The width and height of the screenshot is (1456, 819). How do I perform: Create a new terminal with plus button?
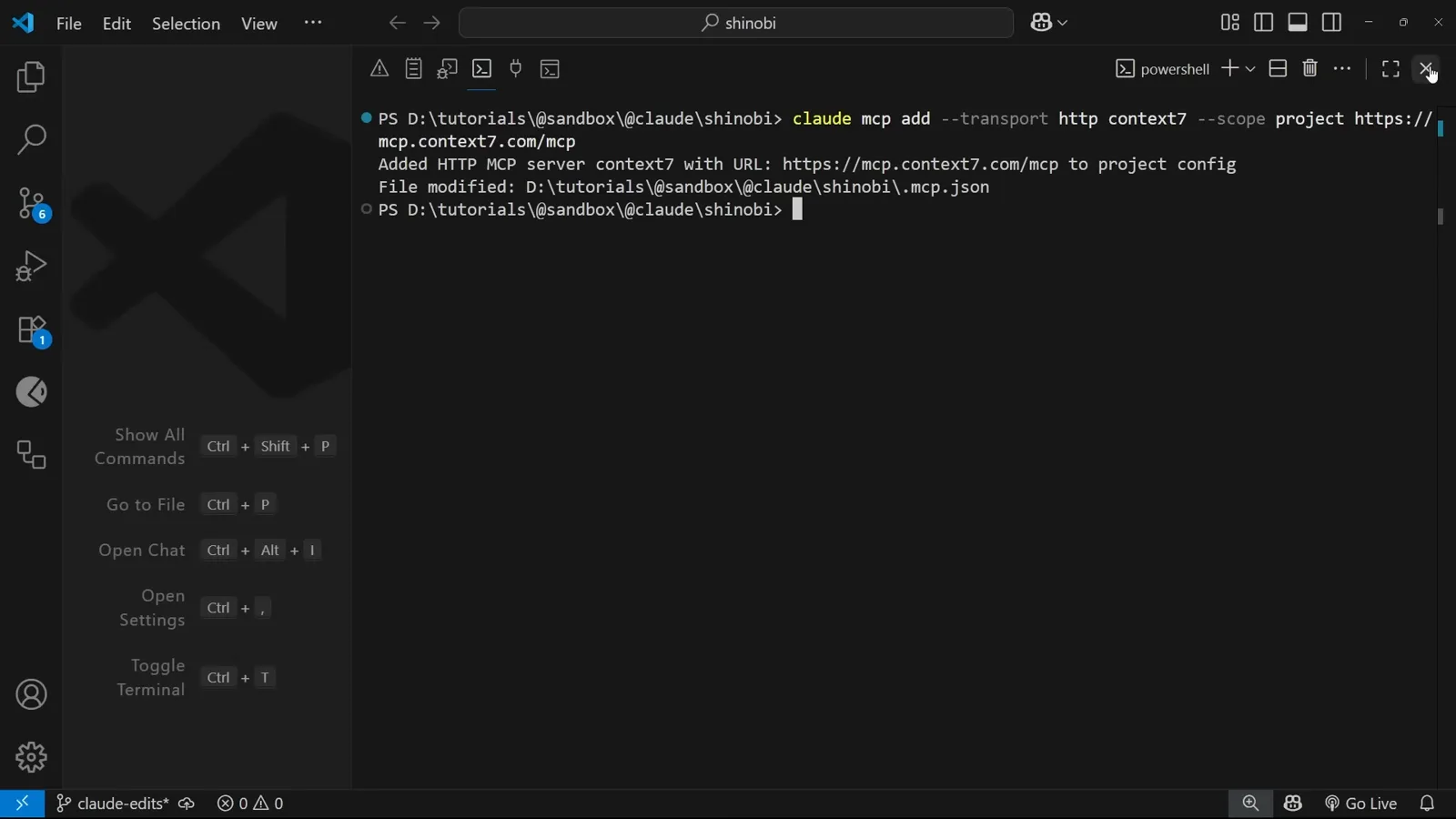coord(1229,68)
